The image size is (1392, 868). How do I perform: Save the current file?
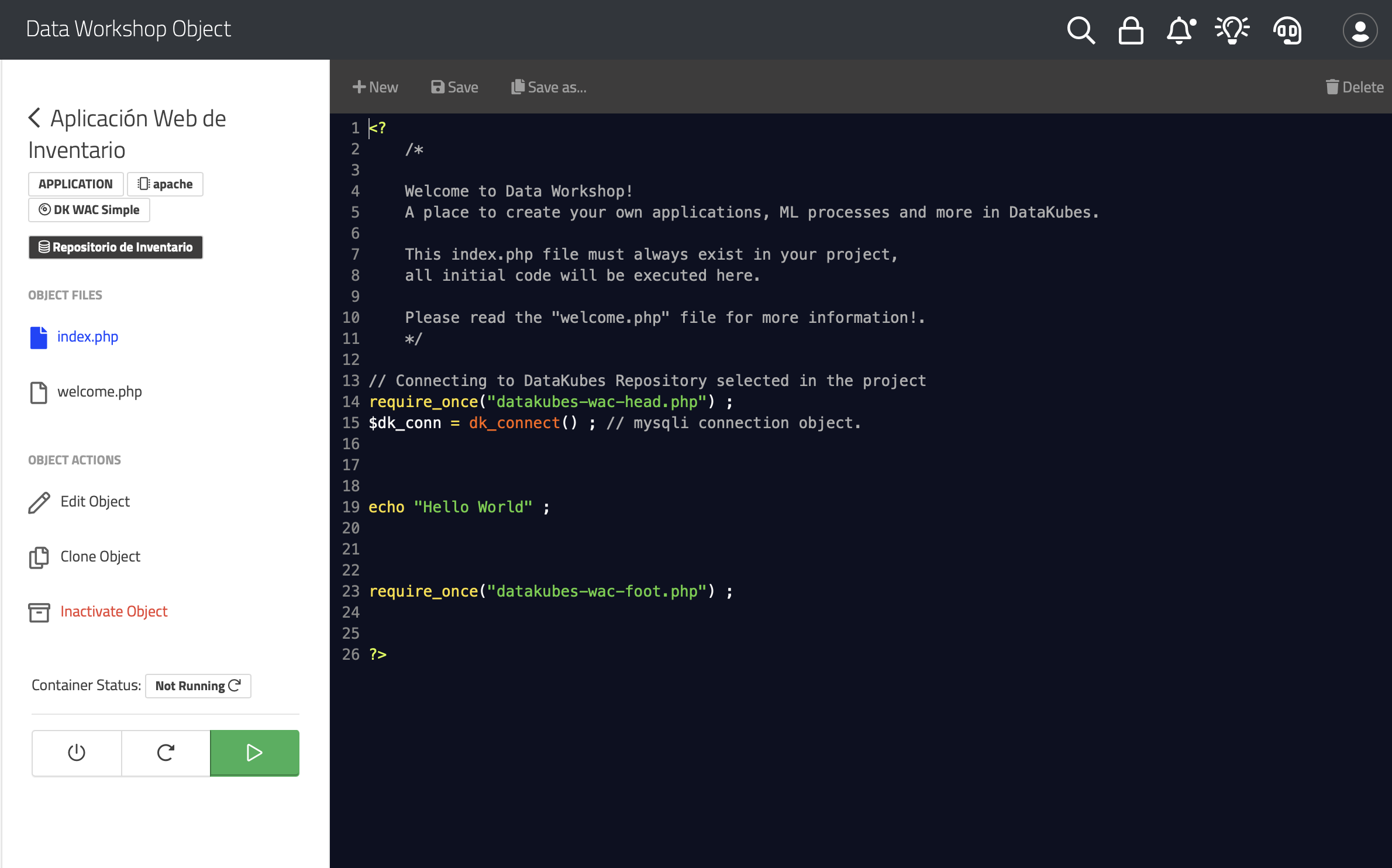coord(454,87)
